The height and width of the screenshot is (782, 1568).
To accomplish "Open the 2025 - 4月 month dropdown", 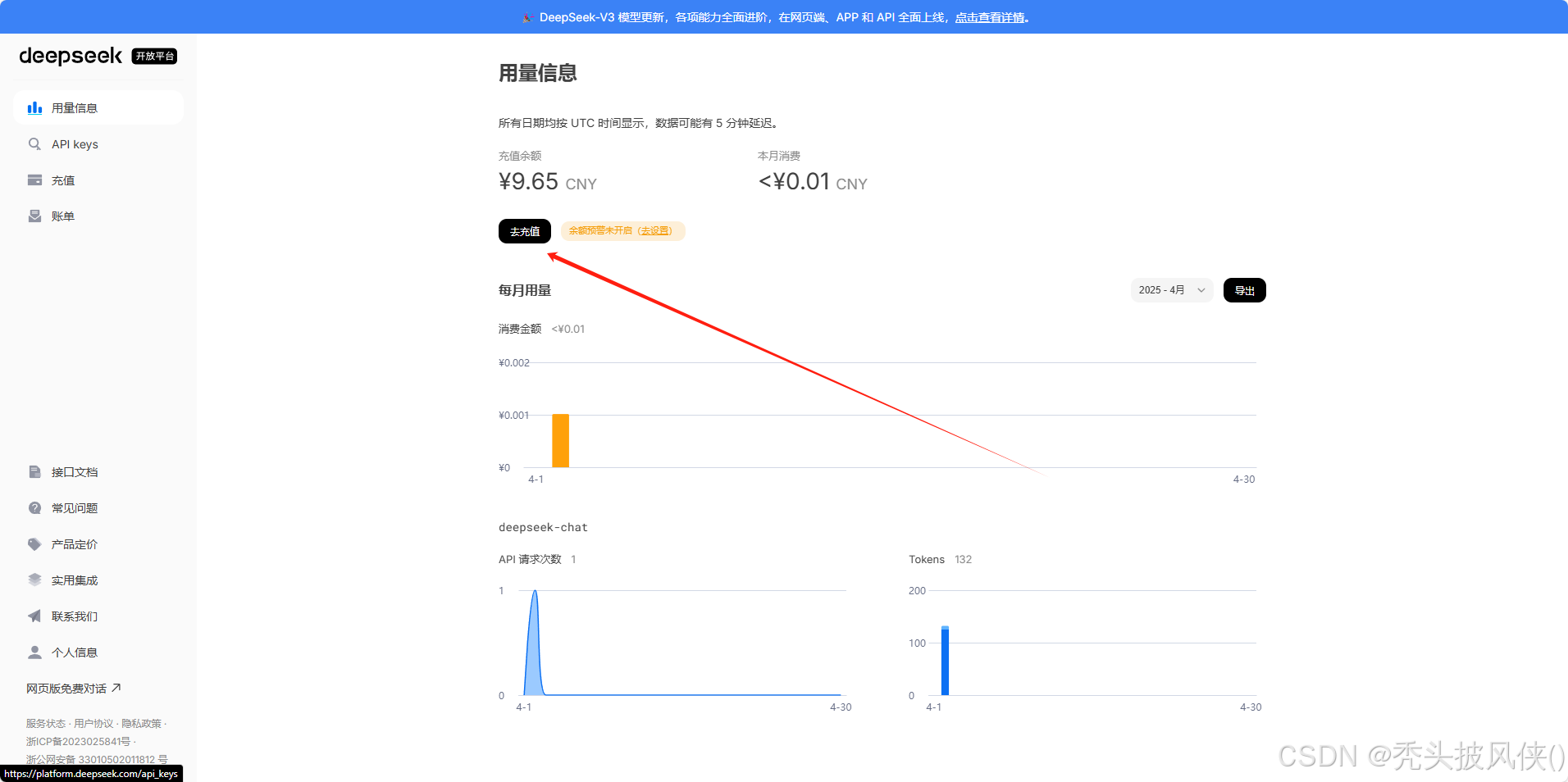I will [1172, 290].
